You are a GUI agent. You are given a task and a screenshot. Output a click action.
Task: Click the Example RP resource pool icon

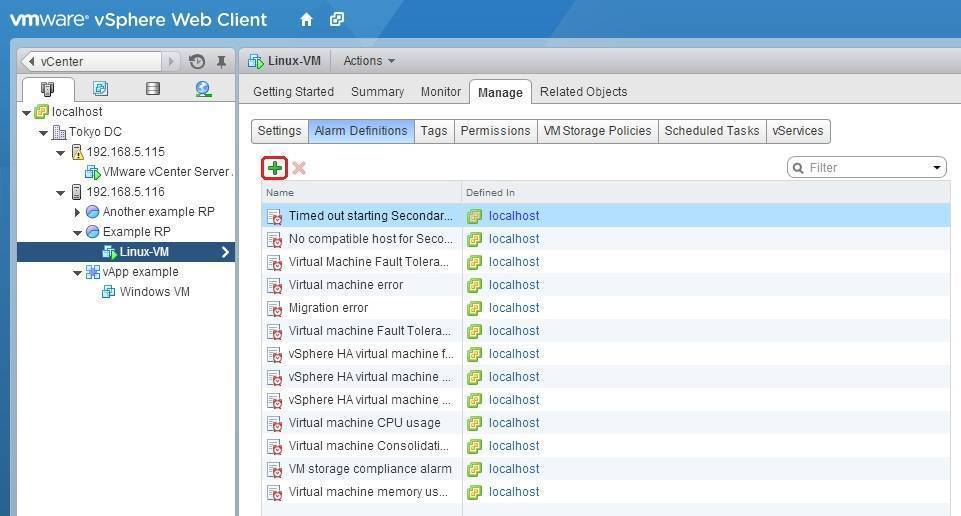pos(93,232)
